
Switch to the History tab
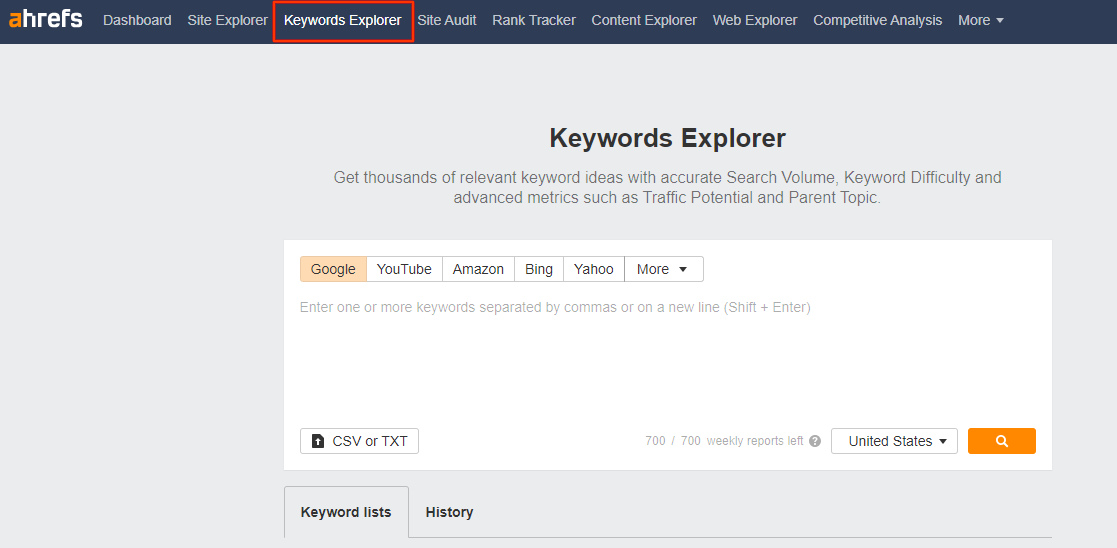click(449, 512)
